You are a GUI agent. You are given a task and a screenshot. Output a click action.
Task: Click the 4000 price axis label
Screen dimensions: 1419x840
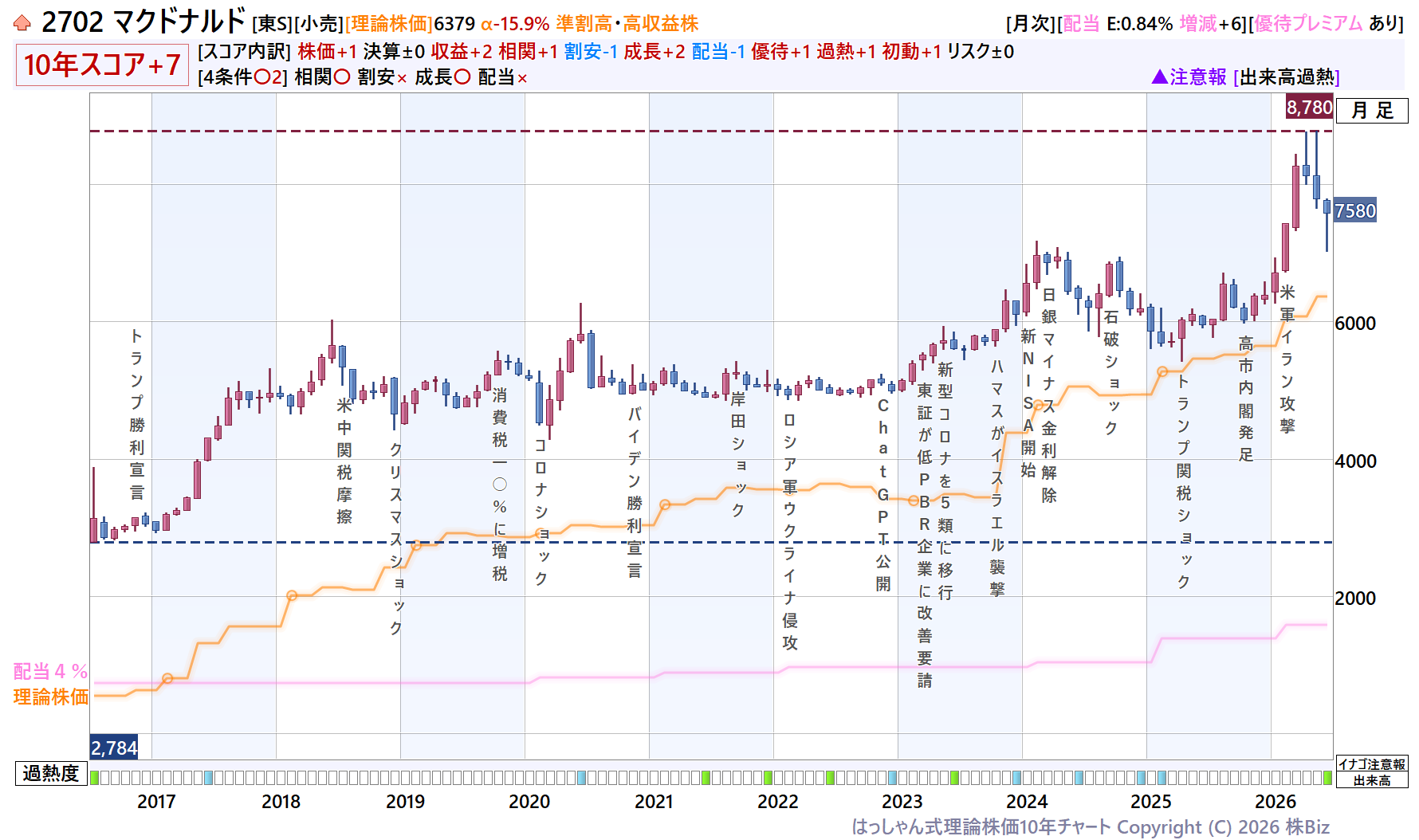click(x=1355, y=461)
